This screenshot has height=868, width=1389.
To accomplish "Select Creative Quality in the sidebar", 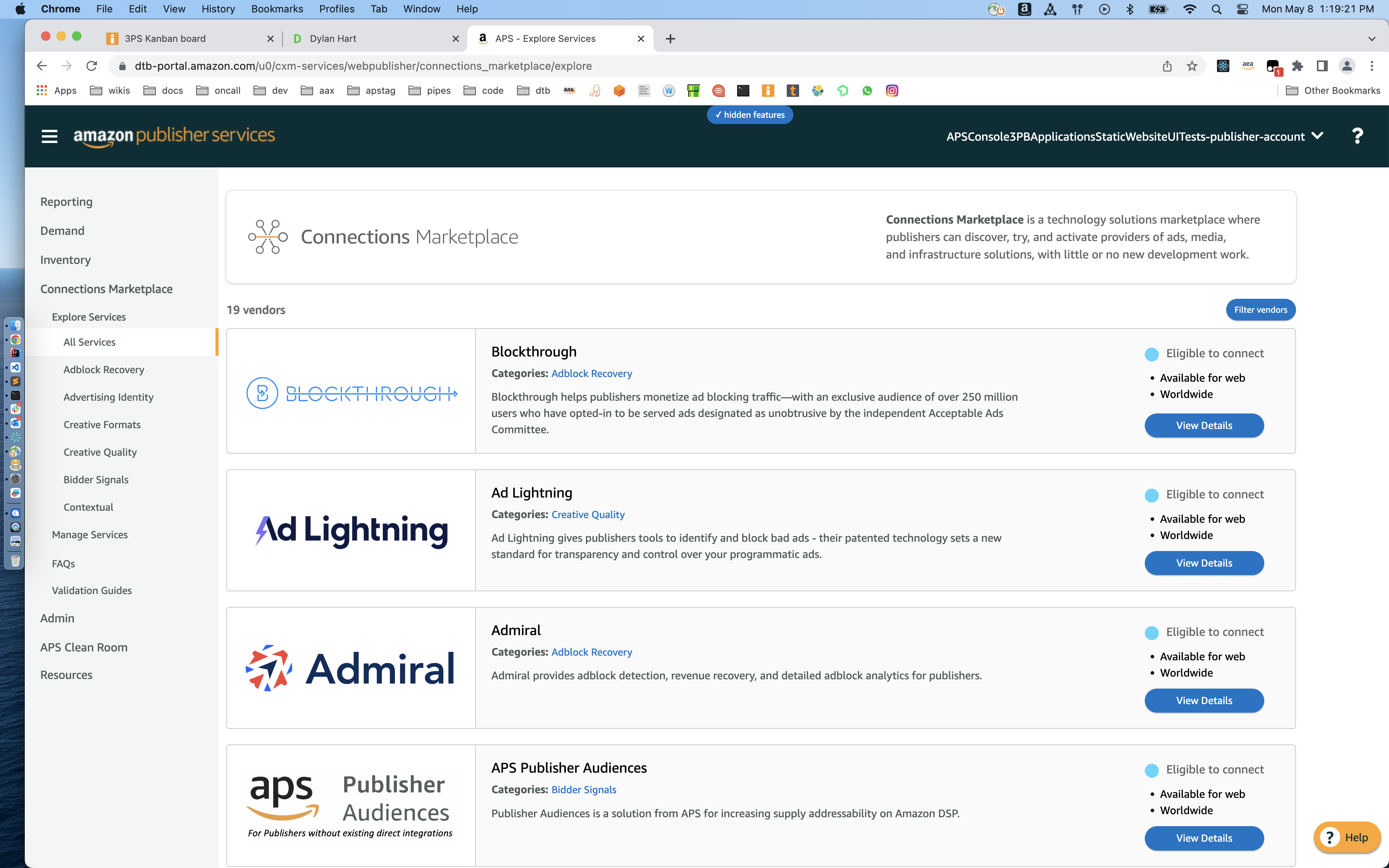I will [100, 452].
